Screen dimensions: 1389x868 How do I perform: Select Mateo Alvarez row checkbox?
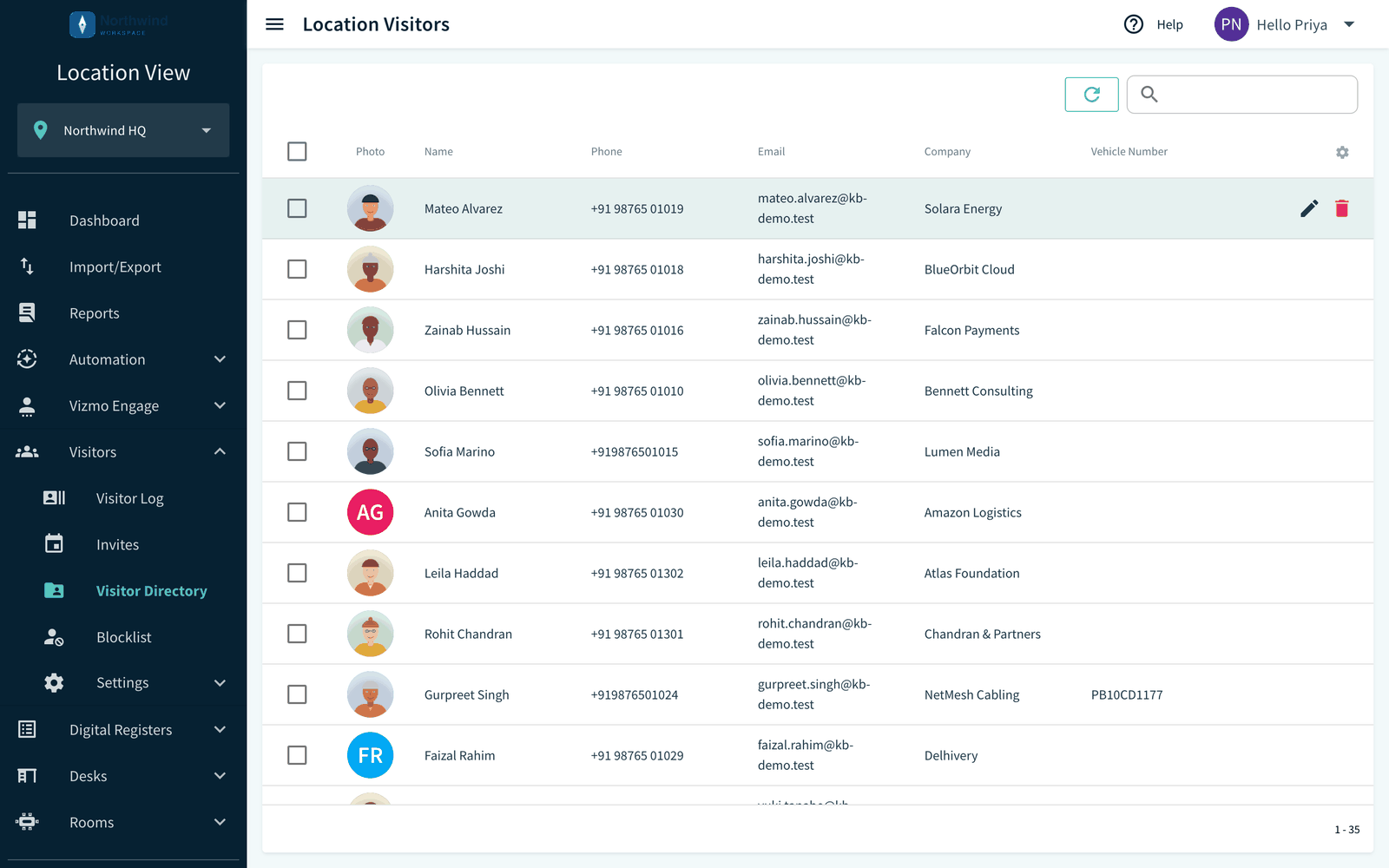pyautogui.click(x=297, y=208)
